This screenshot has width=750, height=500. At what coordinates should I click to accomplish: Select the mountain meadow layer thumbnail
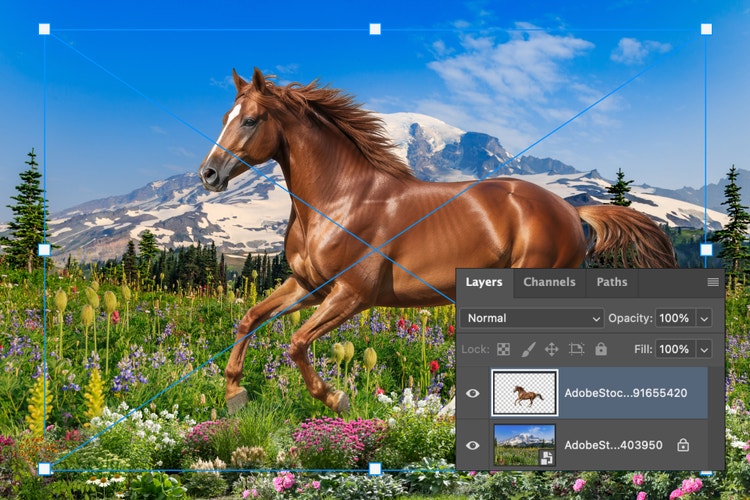(x=524, y=445)
